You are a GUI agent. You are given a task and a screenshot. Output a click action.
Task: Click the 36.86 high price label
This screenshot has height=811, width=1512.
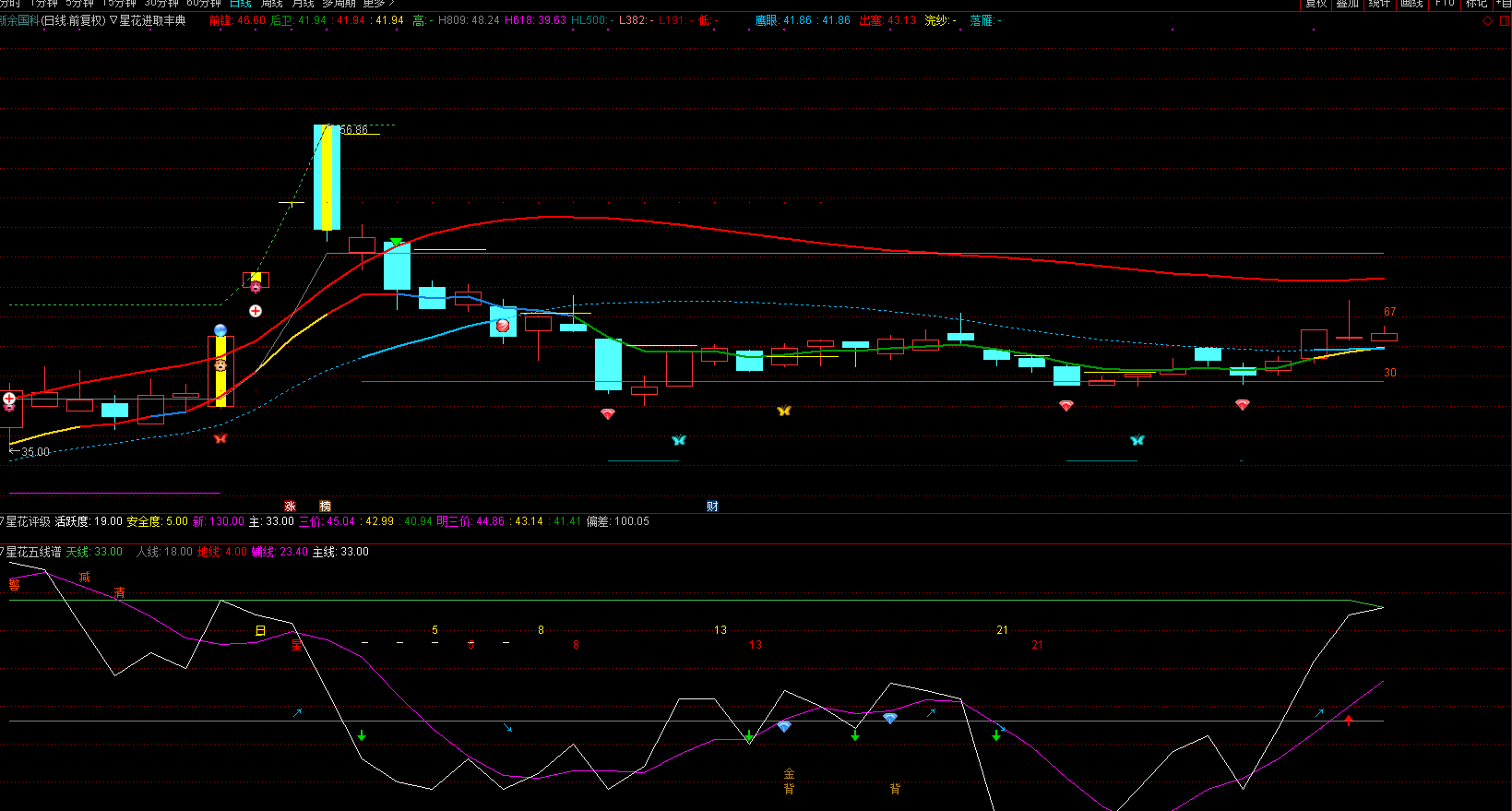tap(354, 130)
